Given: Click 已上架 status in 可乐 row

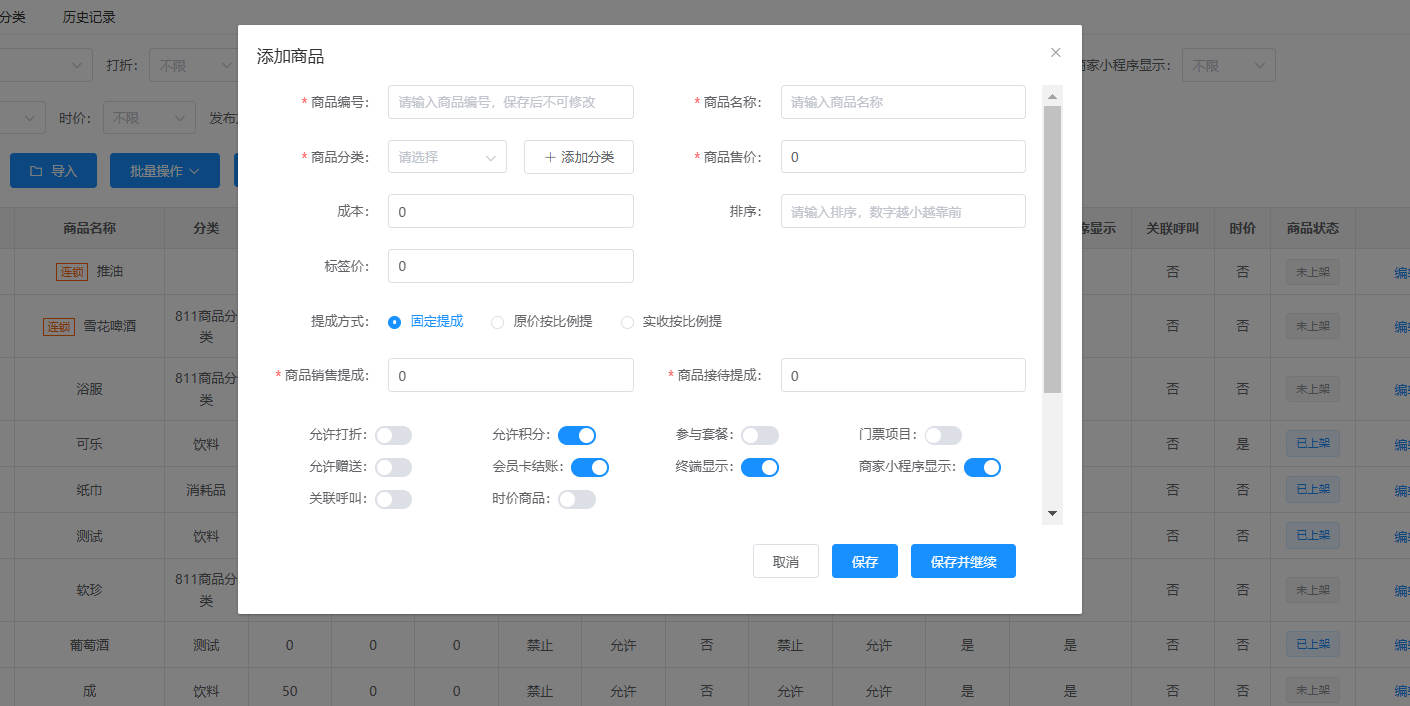Looking at the screenshot, I should click(1312, 444).
